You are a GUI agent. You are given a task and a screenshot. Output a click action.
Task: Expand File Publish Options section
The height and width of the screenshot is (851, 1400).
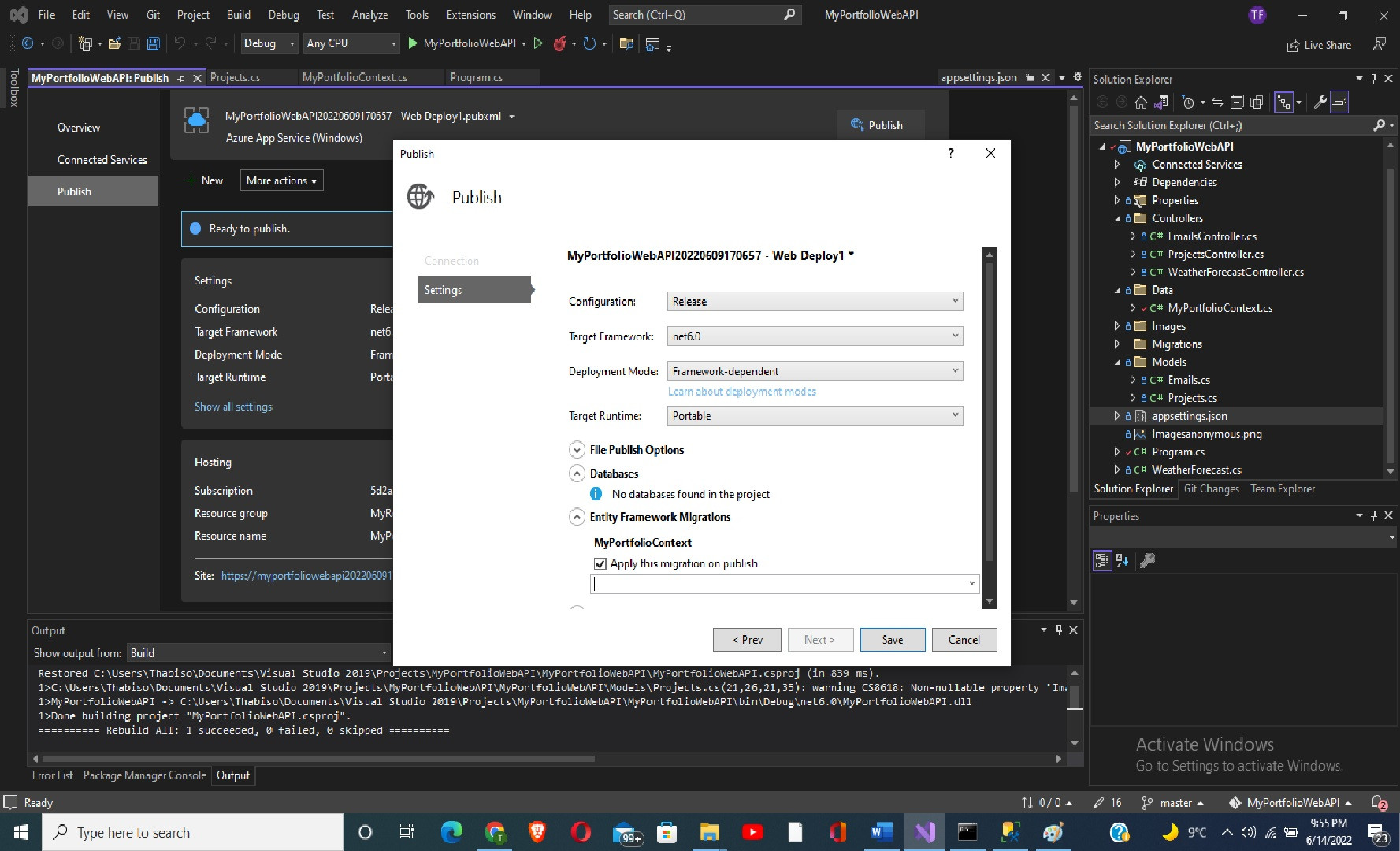577,450
